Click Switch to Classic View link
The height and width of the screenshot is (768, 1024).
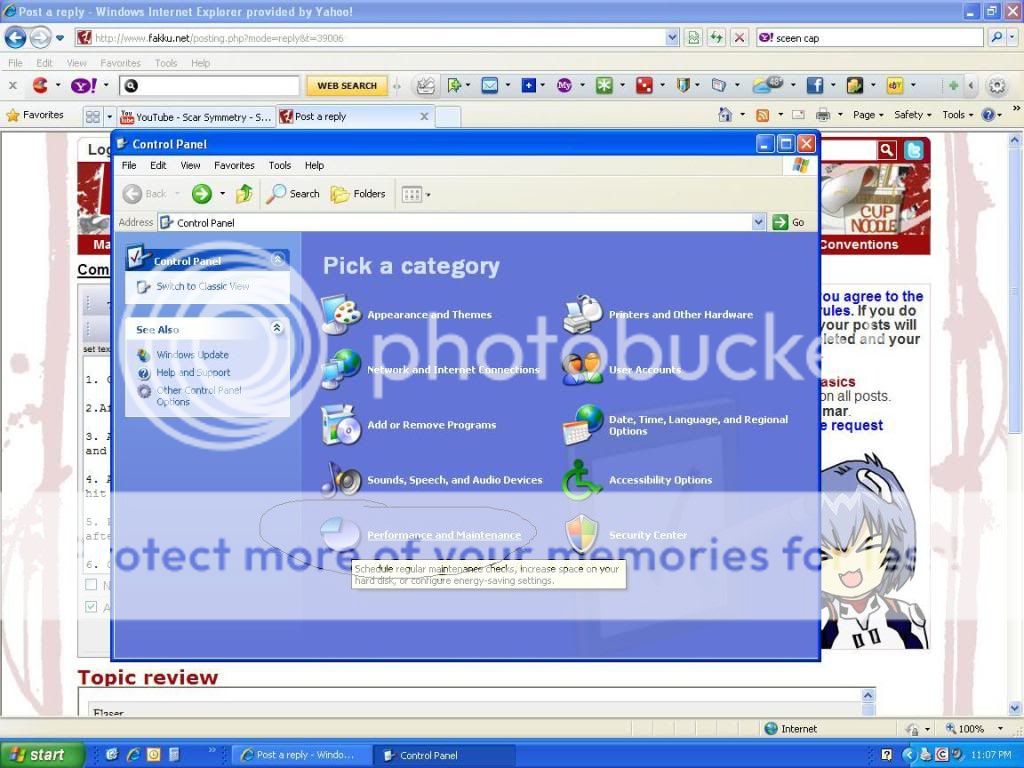(202, 287)
